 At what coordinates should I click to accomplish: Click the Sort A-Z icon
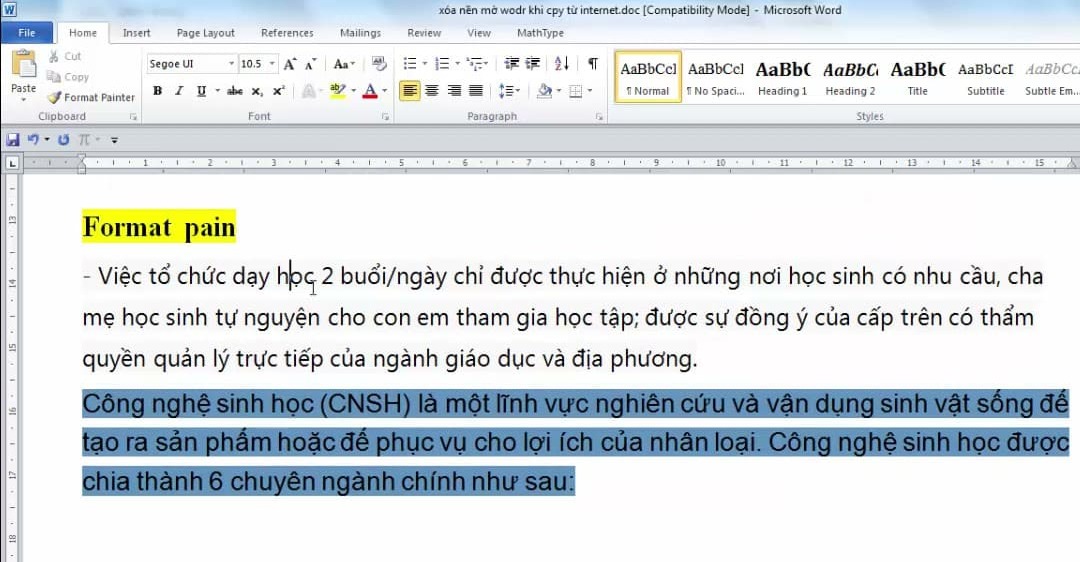point(561,64)
